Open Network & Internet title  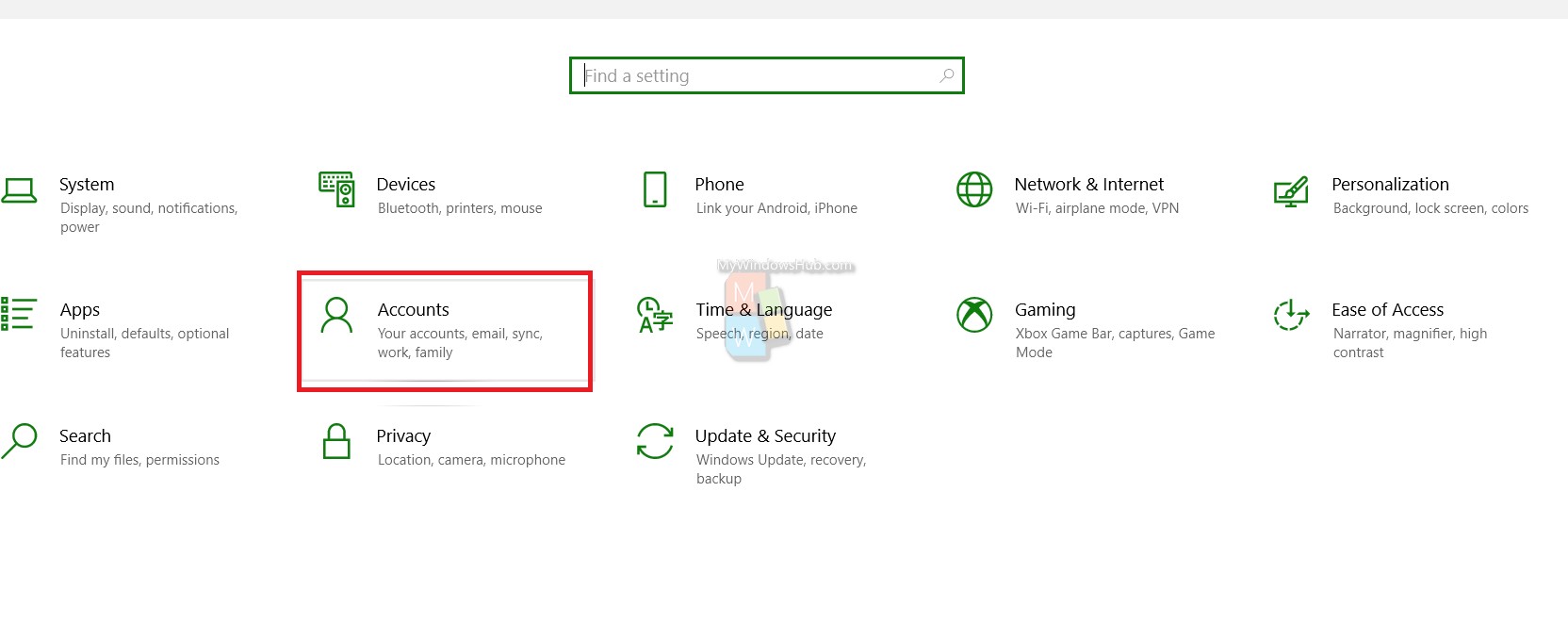click(1089, 185)
